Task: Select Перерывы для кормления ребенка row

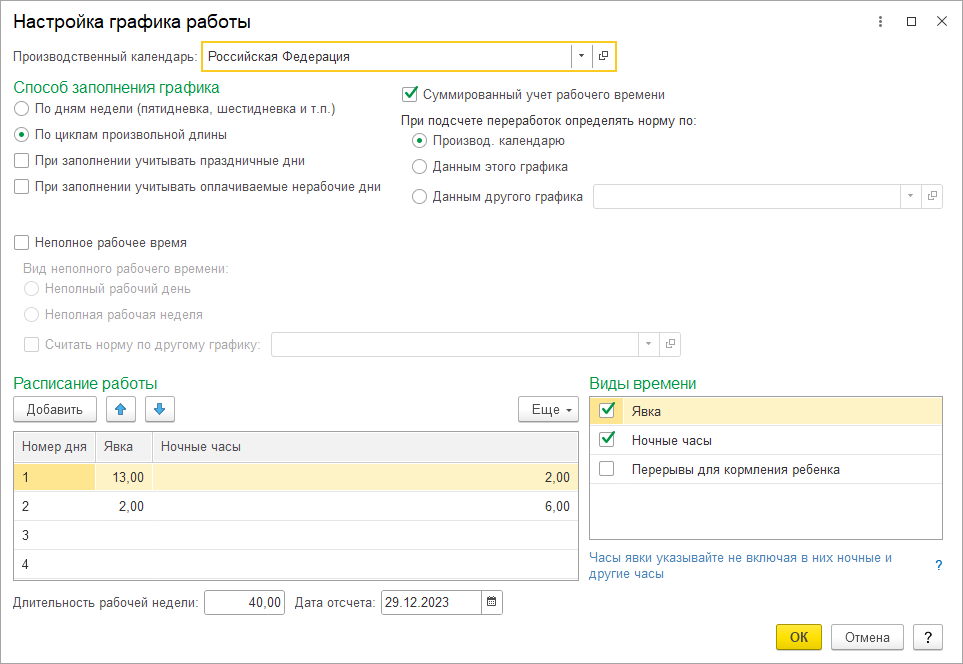Action: tap(765, 469)
